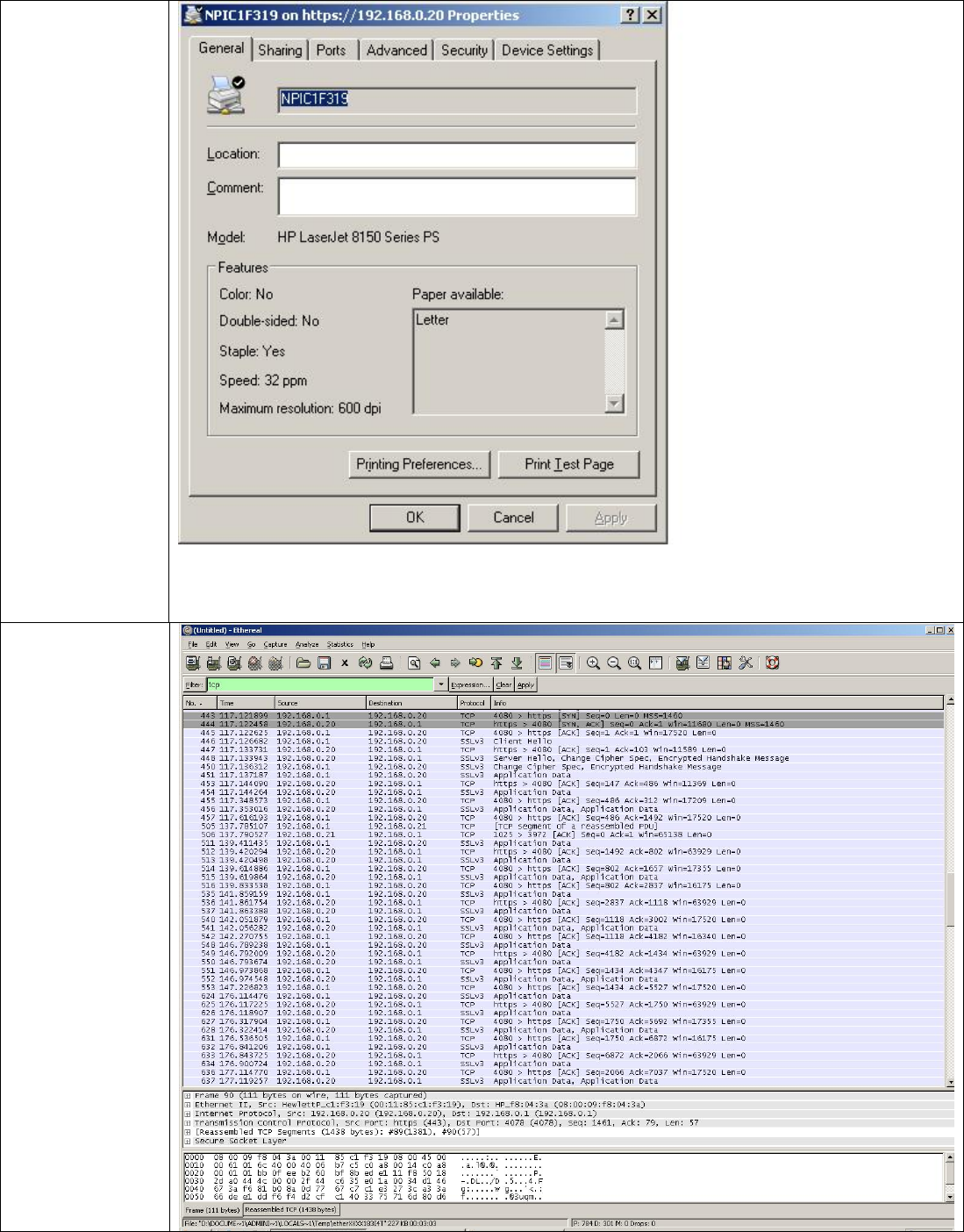Click Go to packet number icon
The width and height of the screenshot is (964, 1232).
475,663
